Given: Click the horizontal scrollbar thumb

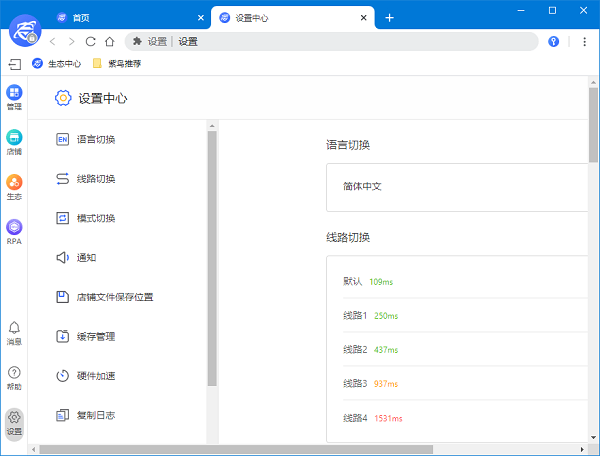Looking at the screenshot, I should point(236,449).
